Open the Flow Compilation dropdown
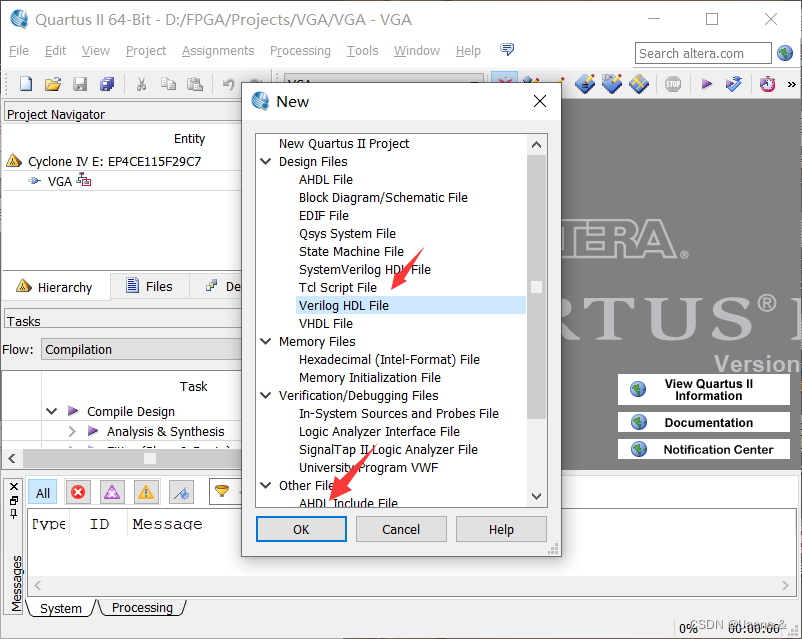This screenshot has height=639, width=802. coord(141,349)
